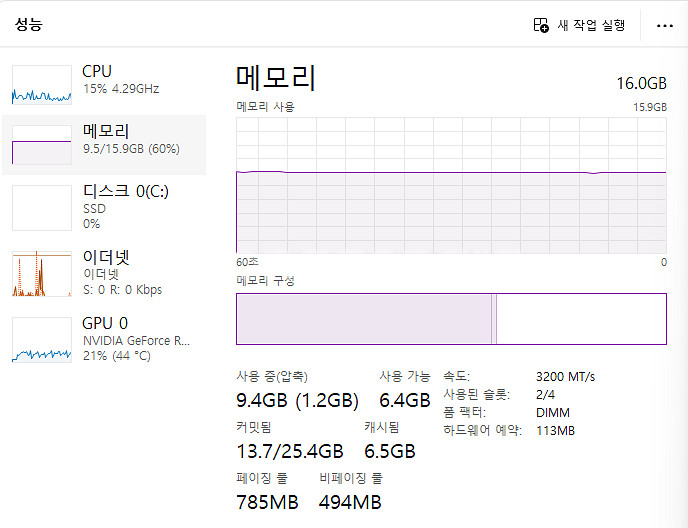Click the 3200 MT/s speed value
Viewport: 688px width, 528px height.
(566, 377)
